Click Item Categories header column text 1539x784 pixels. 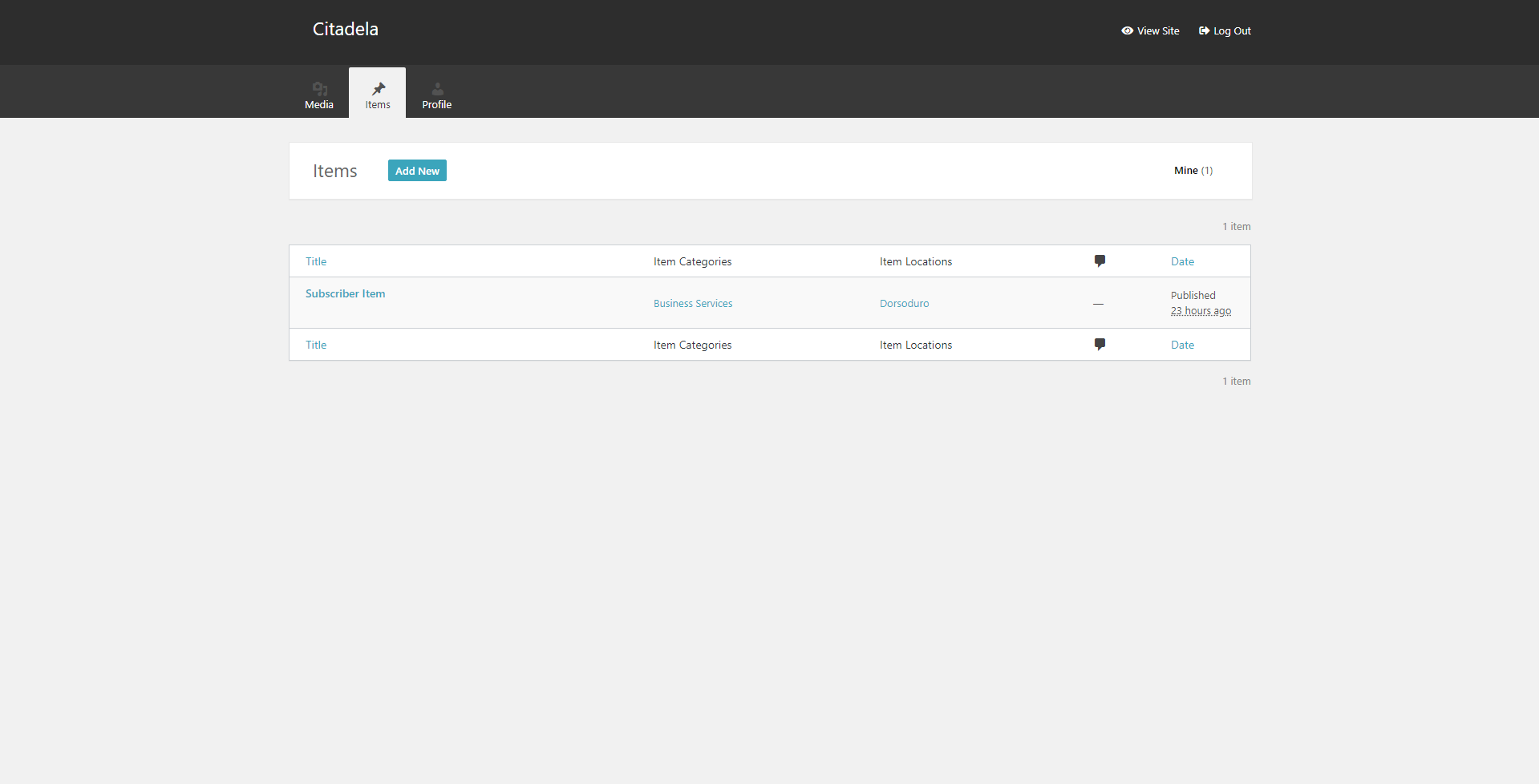(692, 261)
